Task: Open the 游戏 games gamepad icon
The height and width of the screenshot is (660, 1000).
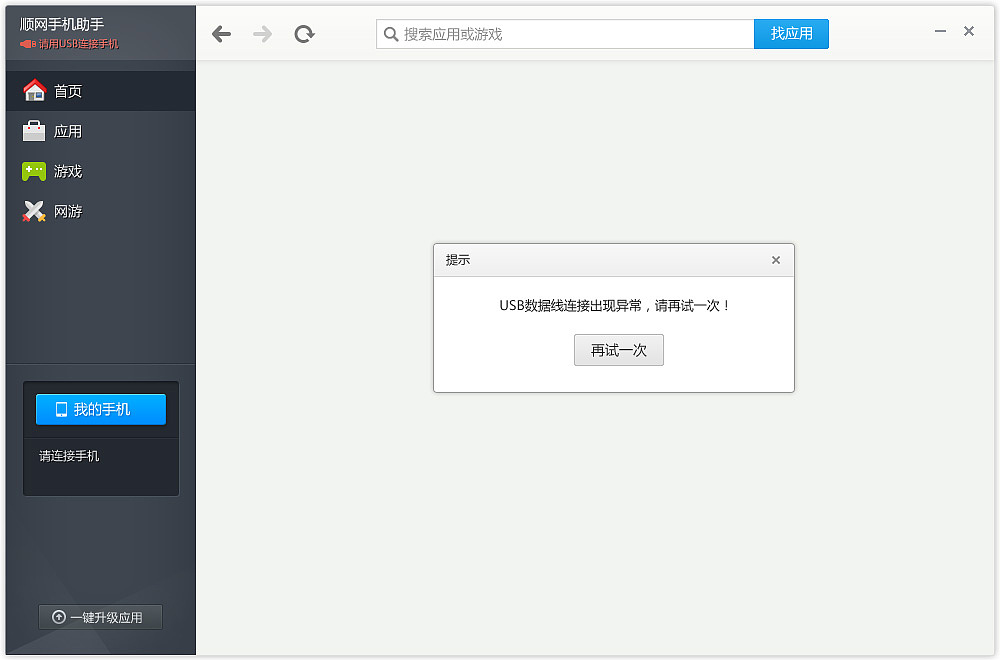Action: point(34,170)
